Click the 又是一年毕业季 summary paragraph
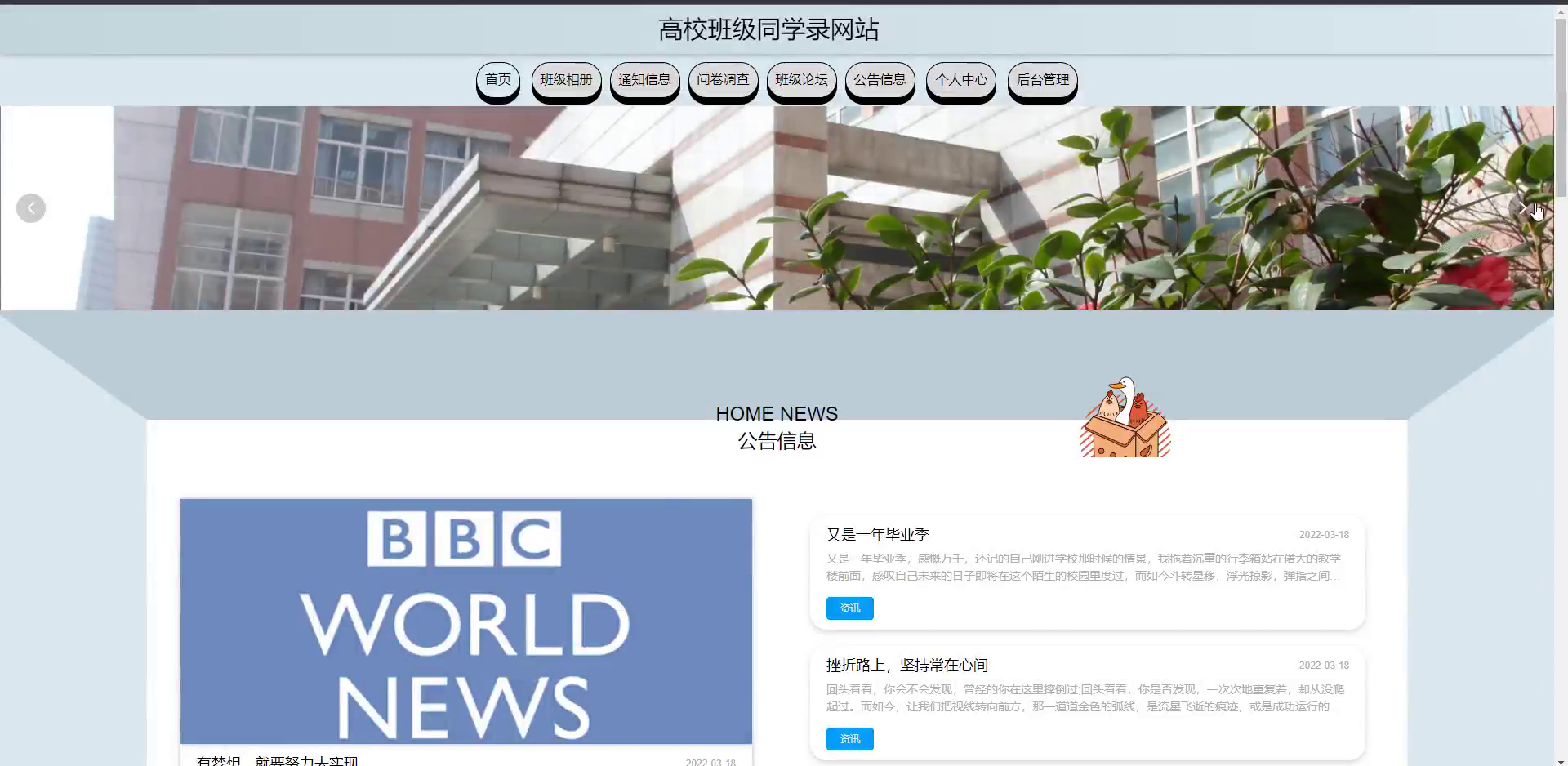The image size is (1568, 766). (1084, 568)
